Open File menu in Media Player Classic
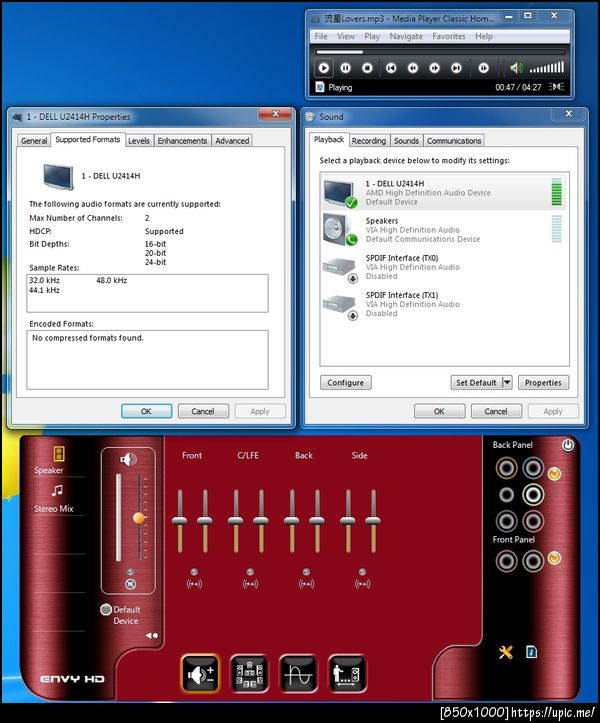The width and height of the screenshot is (600, 723). pos(321,36)
